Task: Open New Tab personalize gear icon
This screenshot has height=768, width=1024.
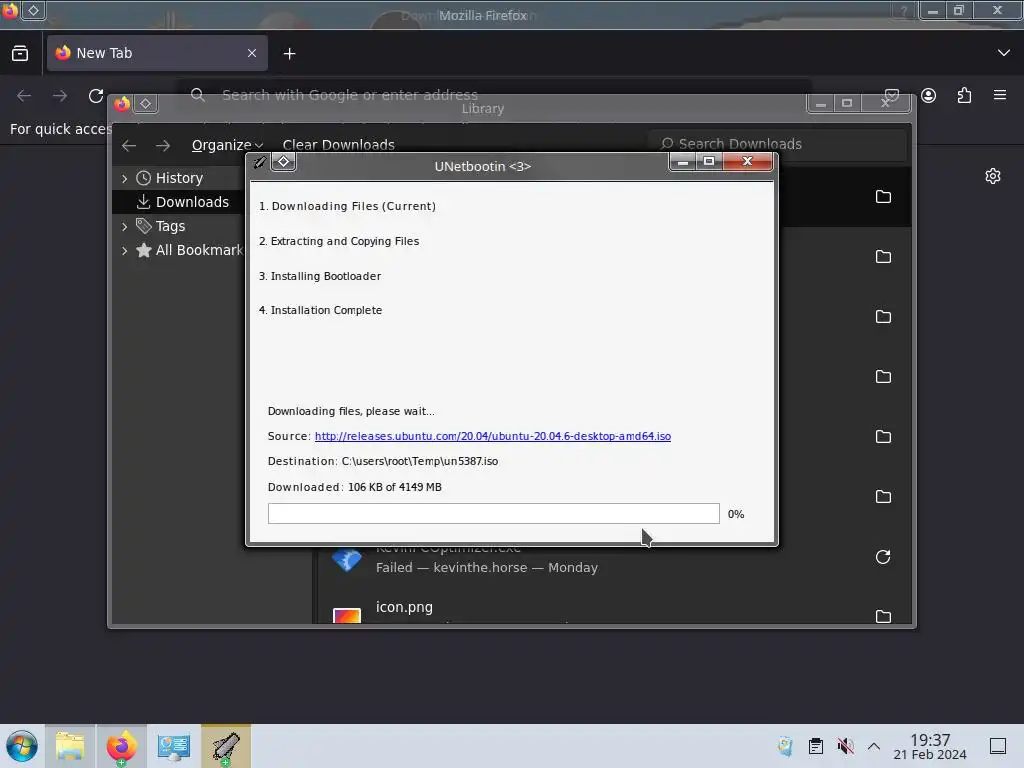Action: [x=993, y=176]
